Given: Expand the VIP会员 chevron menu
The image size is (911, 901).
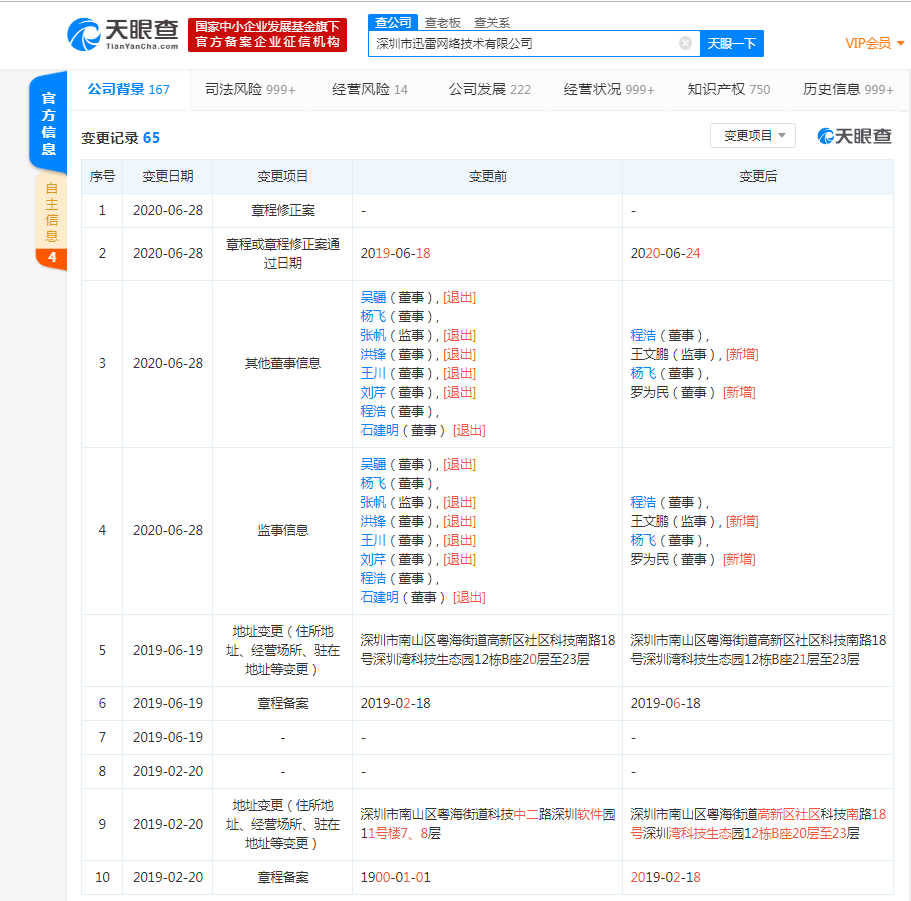Looking at the screenshot, I should click(901, 44).
